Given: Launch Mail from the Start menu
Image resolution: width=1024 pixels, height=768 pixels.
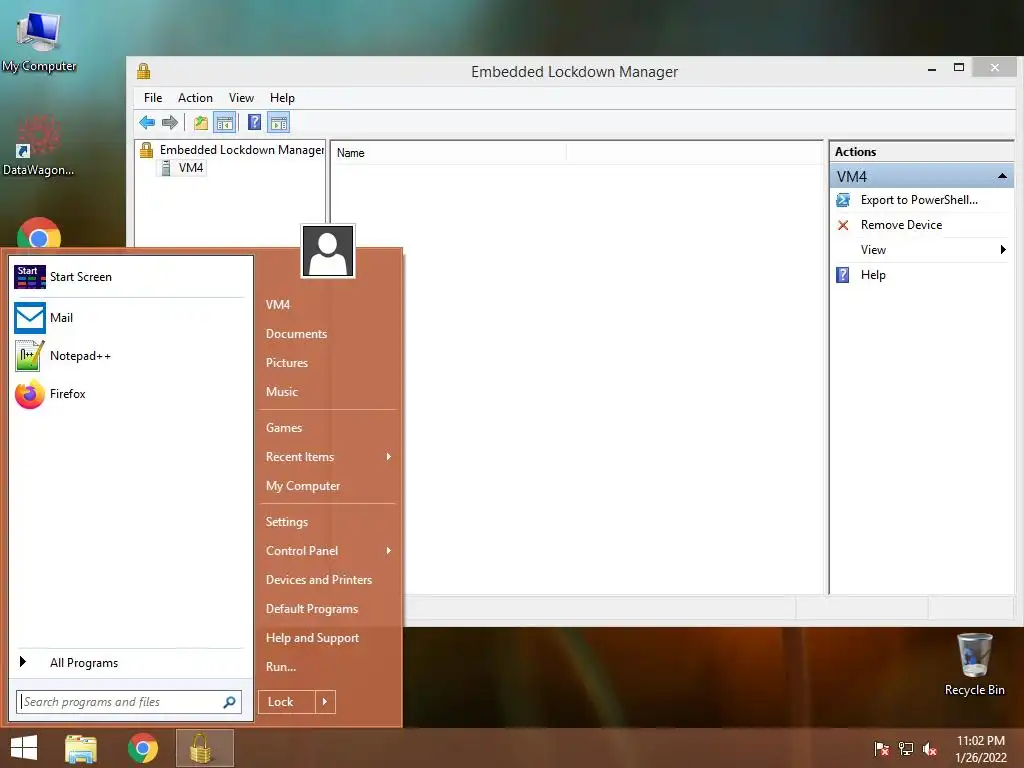Looking at the screenshot, I should [x=129, y=318].
